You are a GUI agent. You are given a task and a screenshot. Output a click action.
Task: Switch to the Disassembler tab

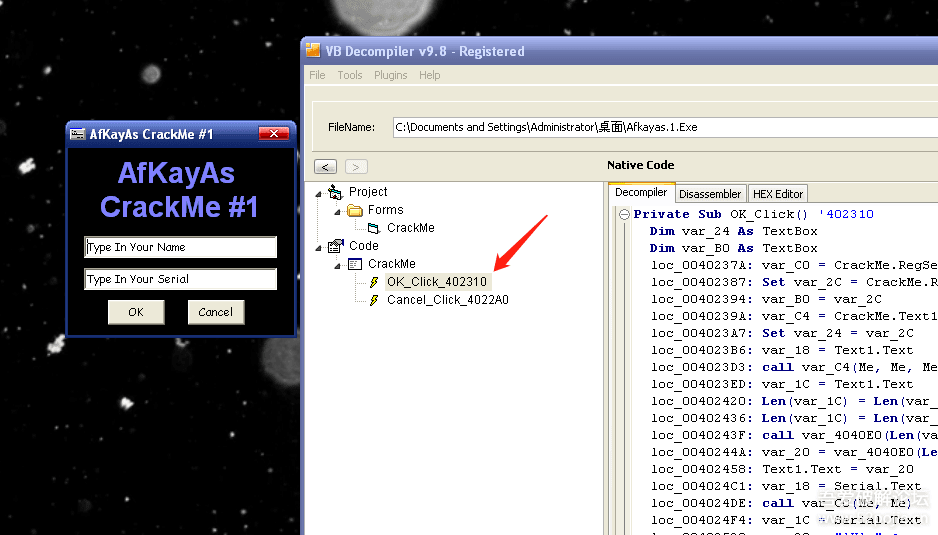click(710, 194)
